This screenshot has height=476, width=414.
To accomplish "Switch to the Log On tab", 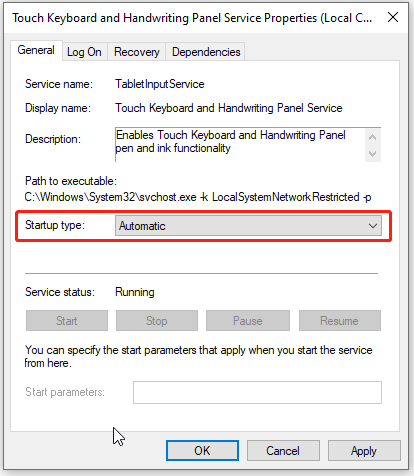I will 84,52.
